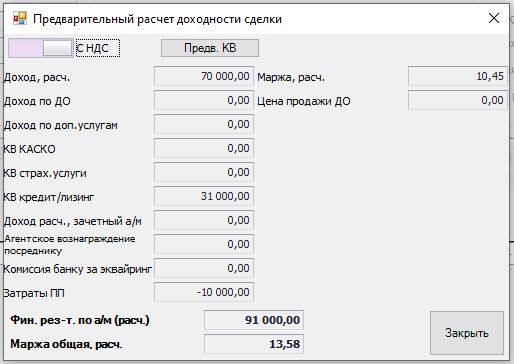Click the bold Маржа общая, расч. label
Viewport: 514px width, 364px height.
[66, 344]
